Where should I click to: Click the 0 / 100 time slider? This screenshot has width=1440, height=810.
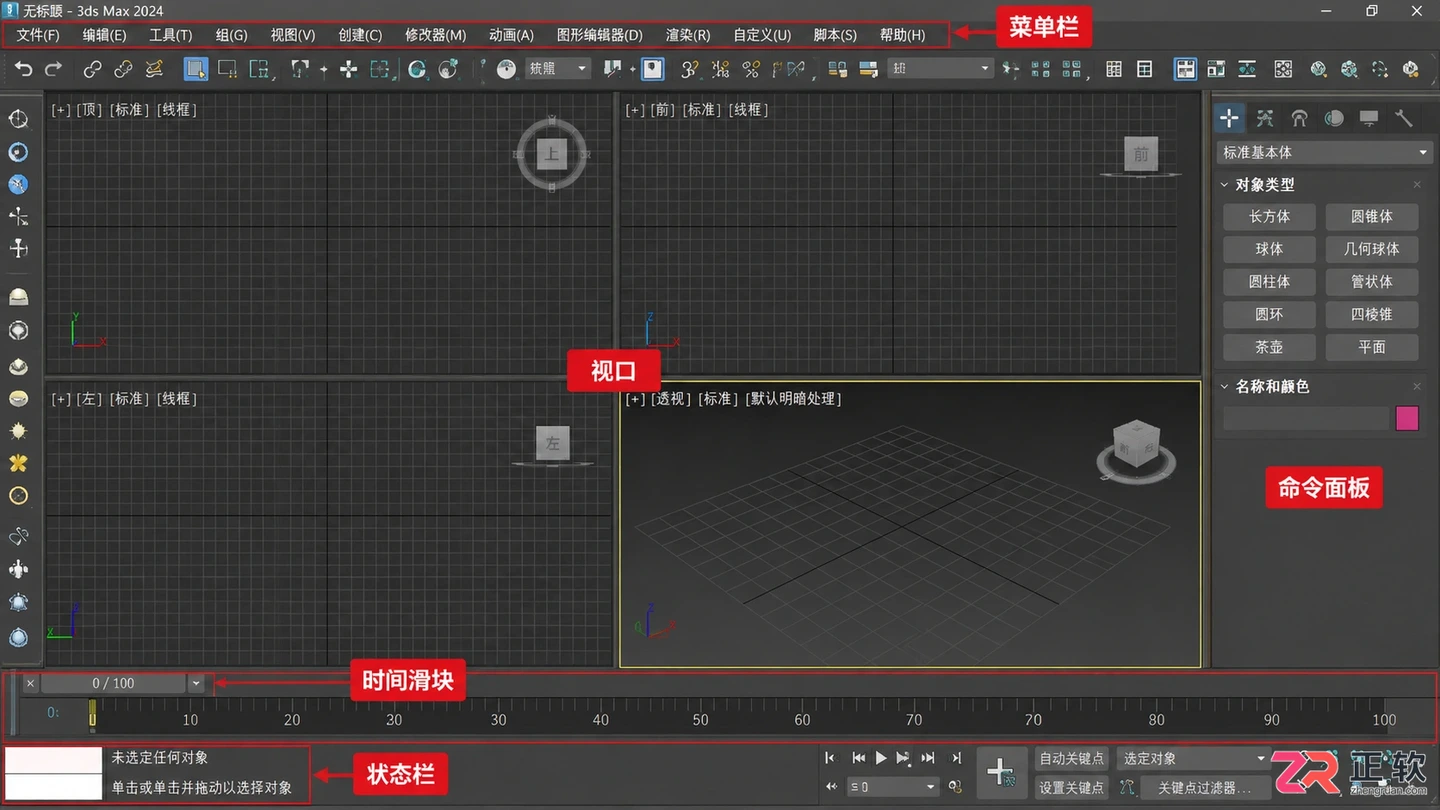pos(113,683)
